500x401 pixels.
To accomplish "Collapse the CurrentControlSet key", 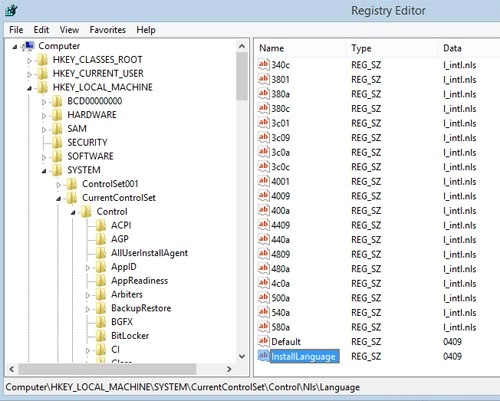I will [x=58, y=199].
